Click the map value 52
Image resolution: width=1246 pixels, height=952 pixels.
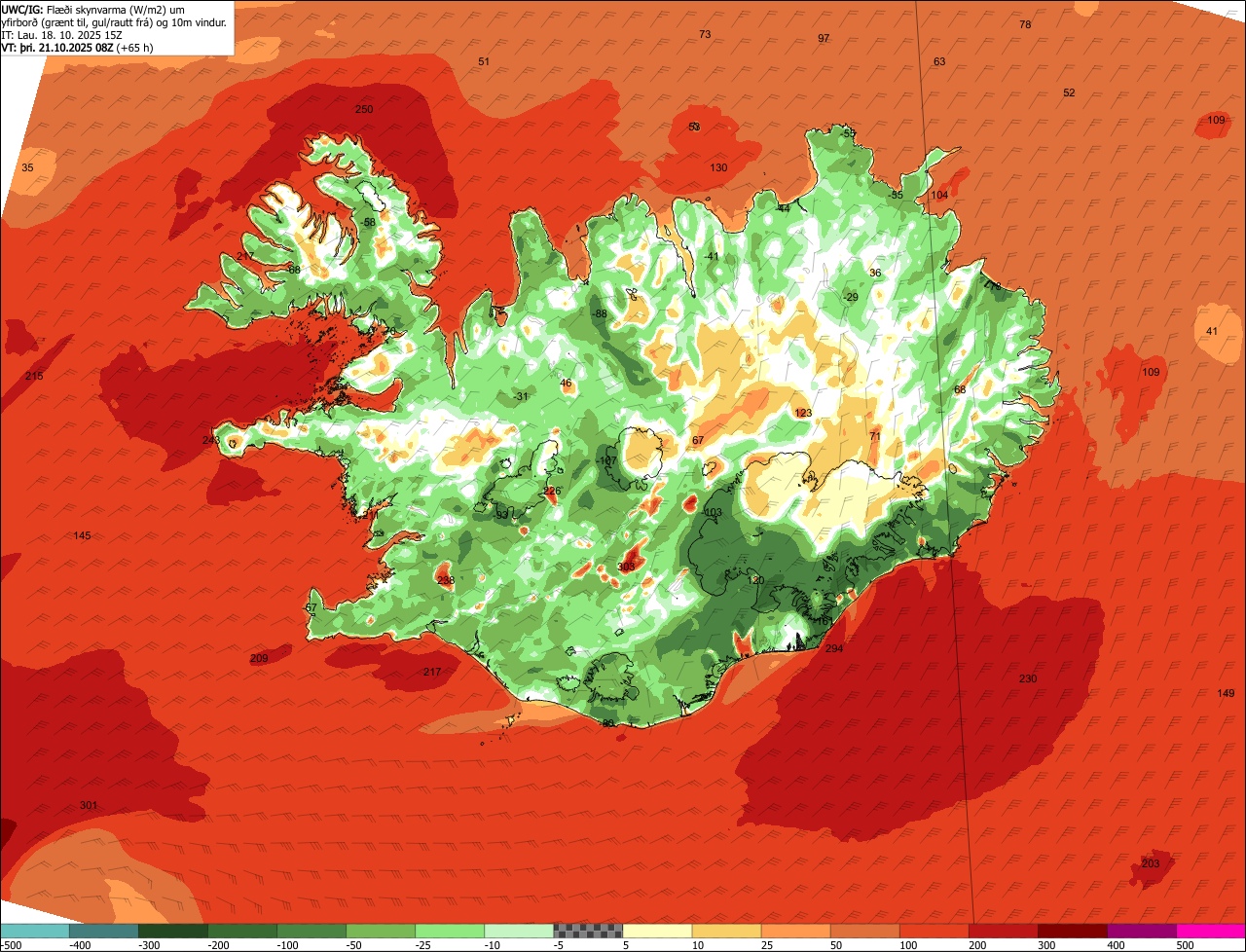pos(1069,92)
